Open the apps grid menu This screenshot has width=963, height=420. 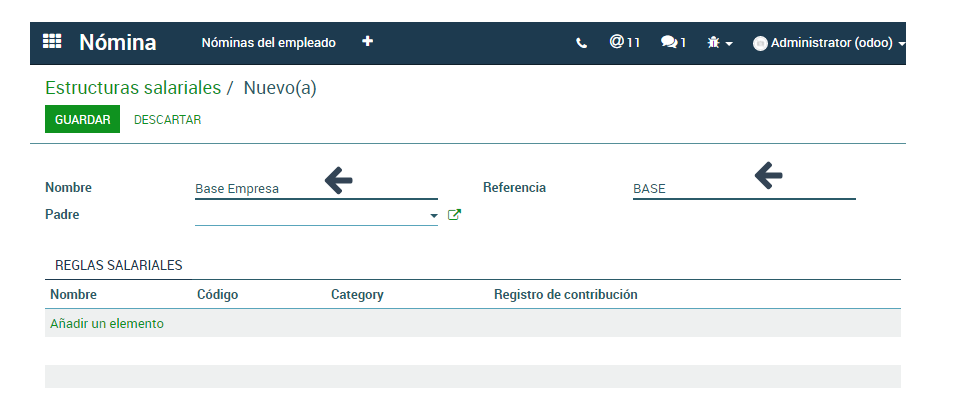tap(52, 42)
